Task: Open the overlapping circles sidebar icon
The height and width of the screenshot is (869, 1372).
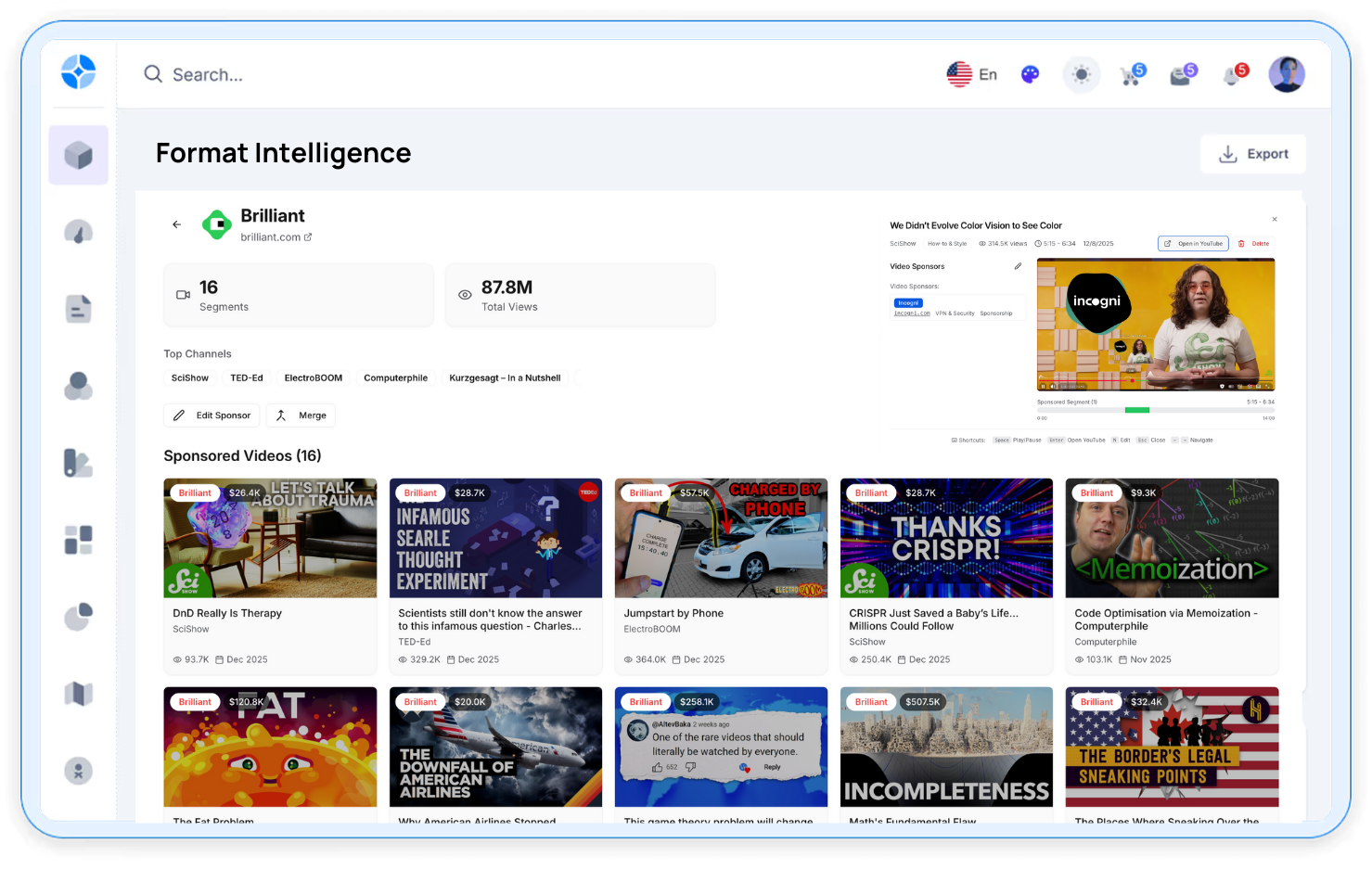Action: click(x=78, y=386)
